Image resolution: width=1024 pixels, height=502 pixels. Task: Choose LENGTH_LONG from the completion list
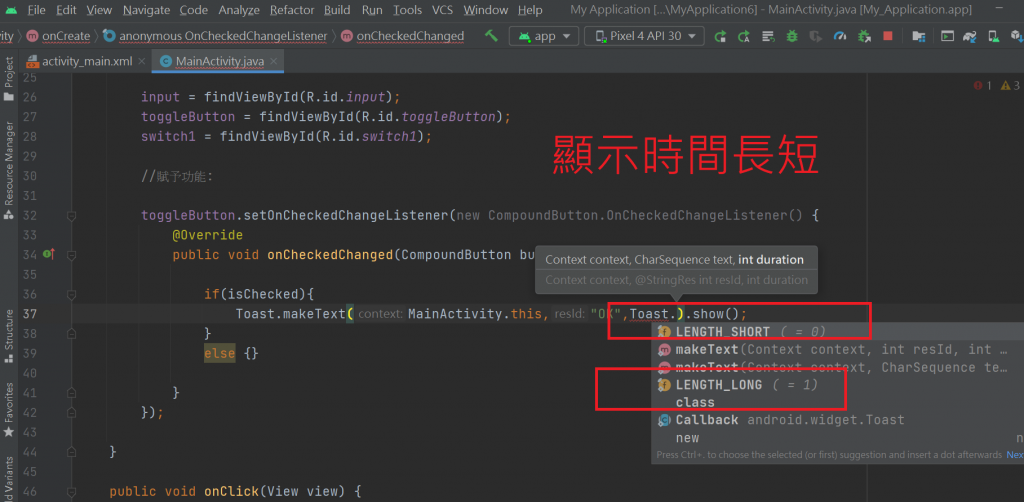[838, 385]
